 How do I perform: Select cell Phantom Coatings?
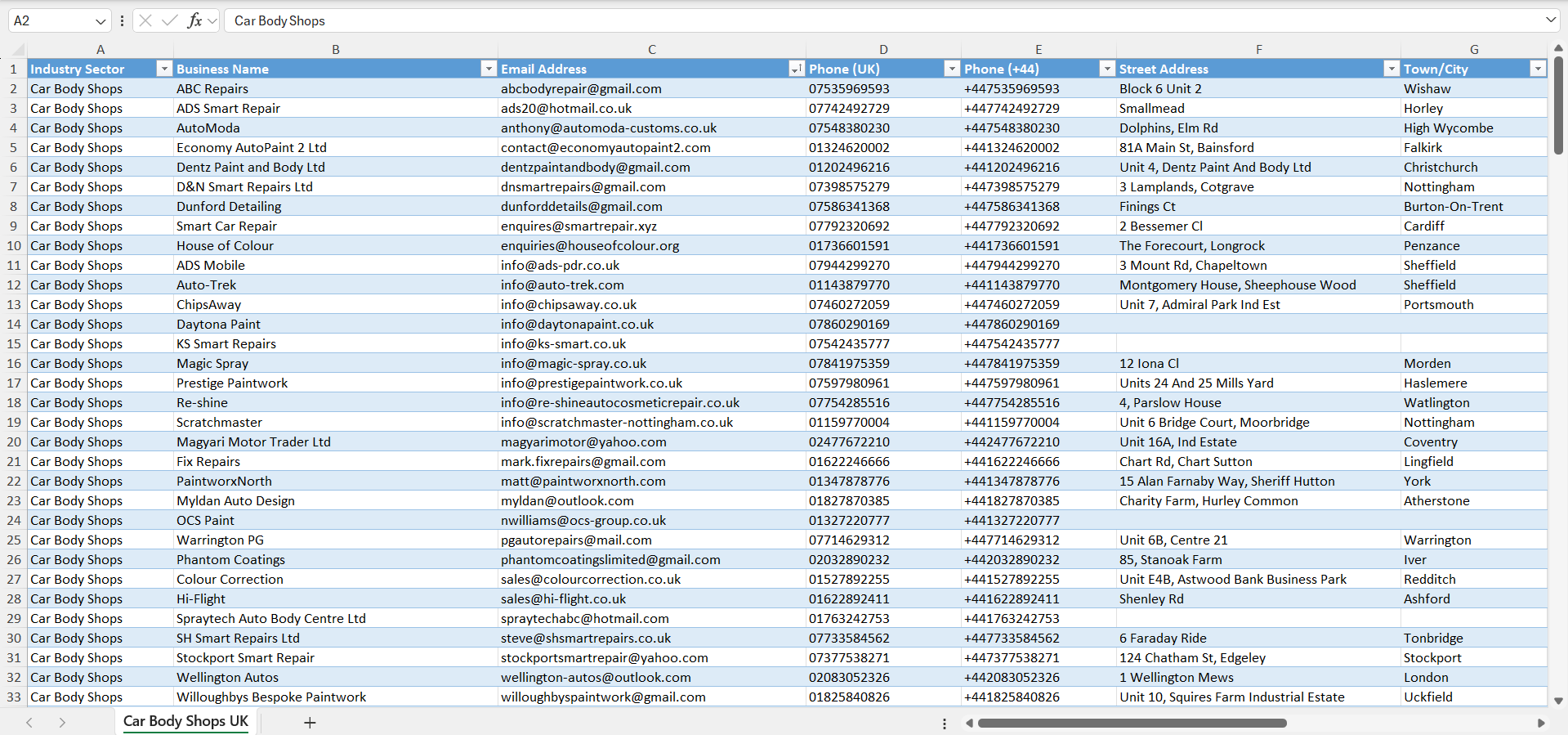click(336, 559)
